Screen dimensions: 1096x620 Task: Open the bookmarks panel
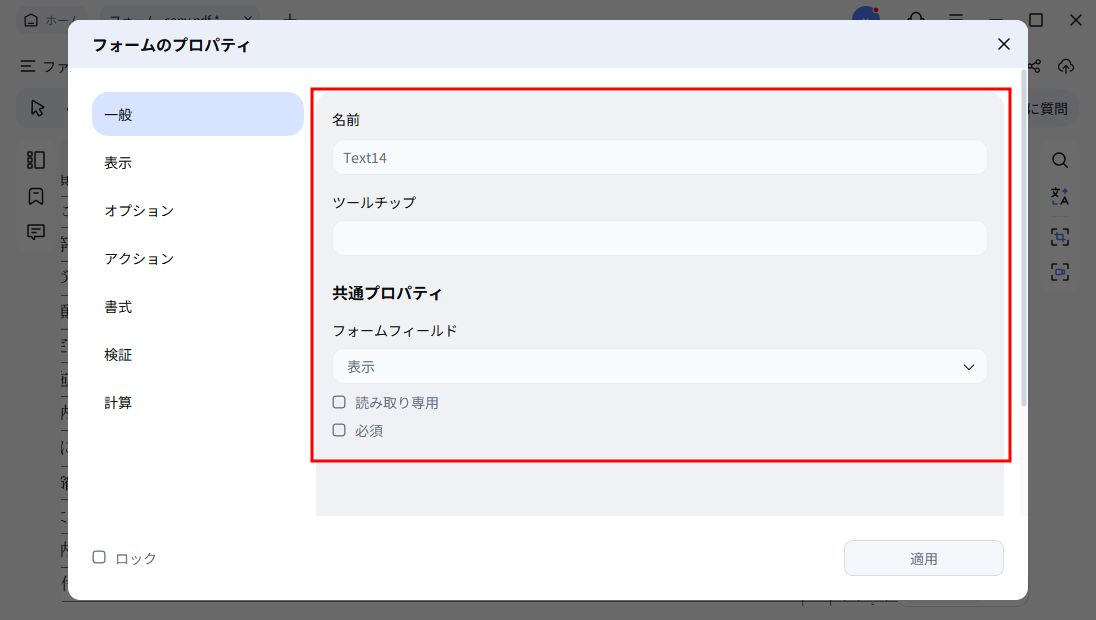coord(36,196)
